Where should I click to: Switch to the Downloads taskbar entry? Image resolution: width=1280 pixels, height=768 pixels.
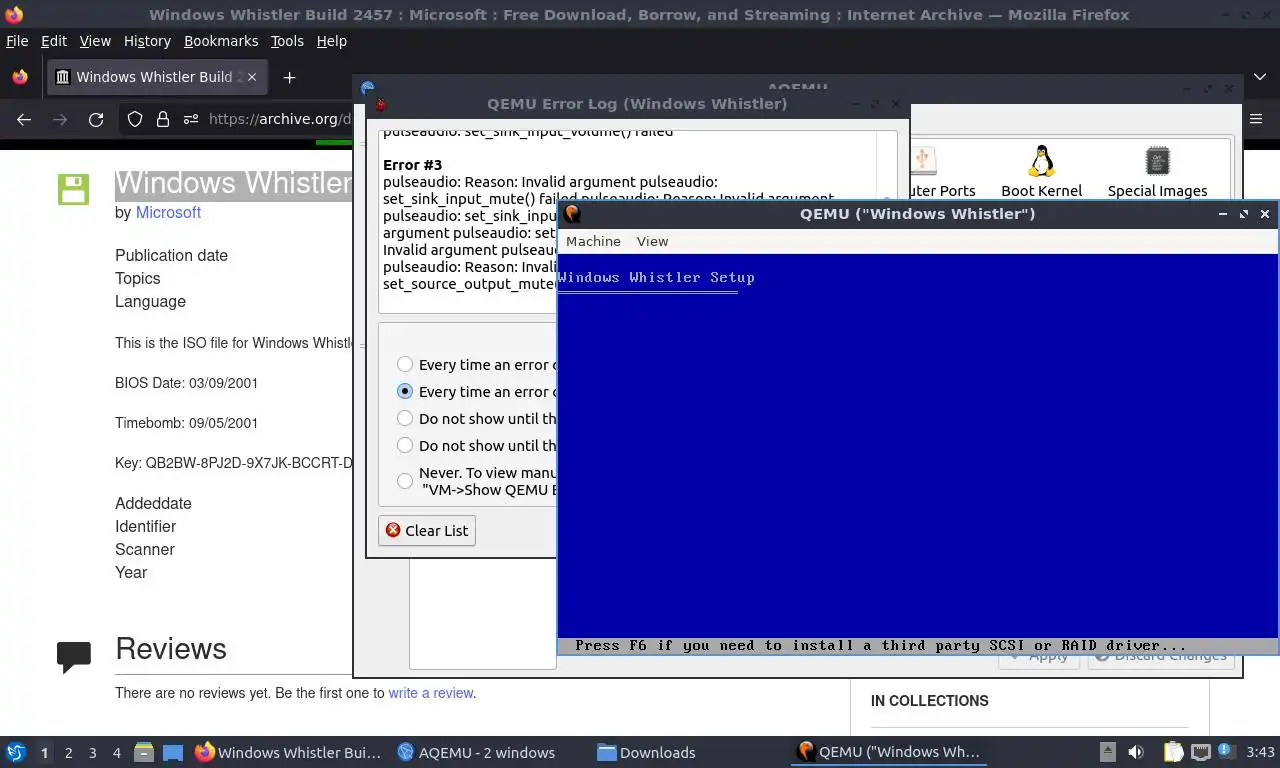pos(646,752)
